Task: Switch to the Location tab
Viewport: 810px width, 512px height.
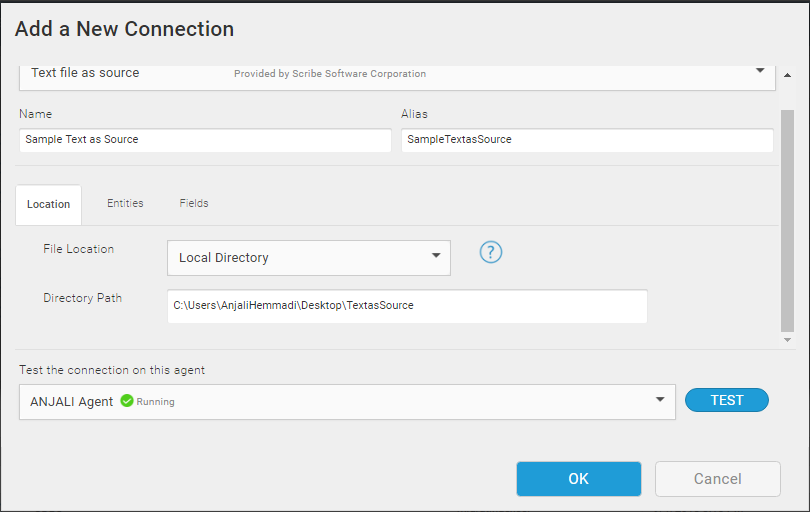Action: pos(48,204)
